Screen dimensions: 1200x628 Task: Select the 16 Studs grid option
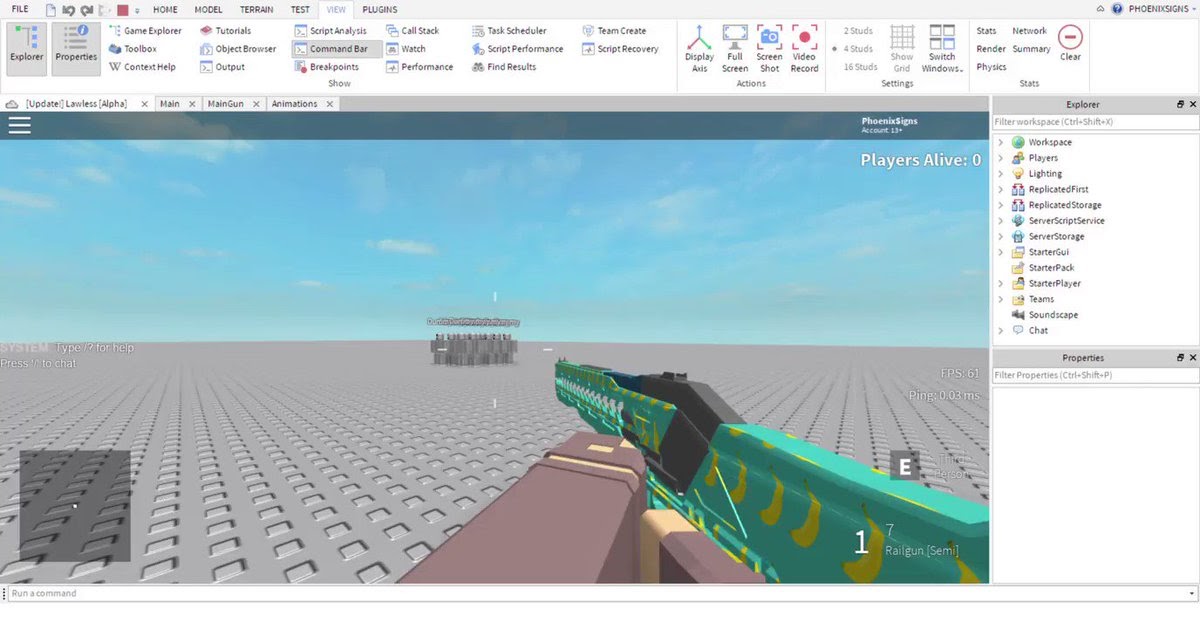[x=860, y=67]
